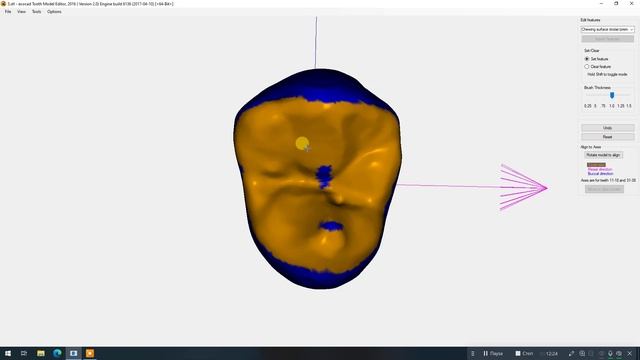Pause the screen recording
Viewport: 640px width, 360px height.
tap(493, 353)
